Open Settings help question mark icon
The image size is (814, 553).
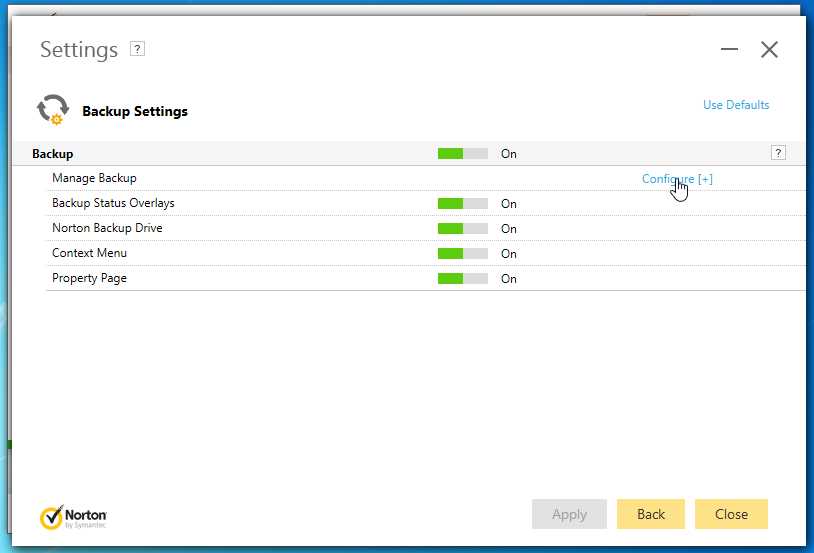tap(137, 49)
